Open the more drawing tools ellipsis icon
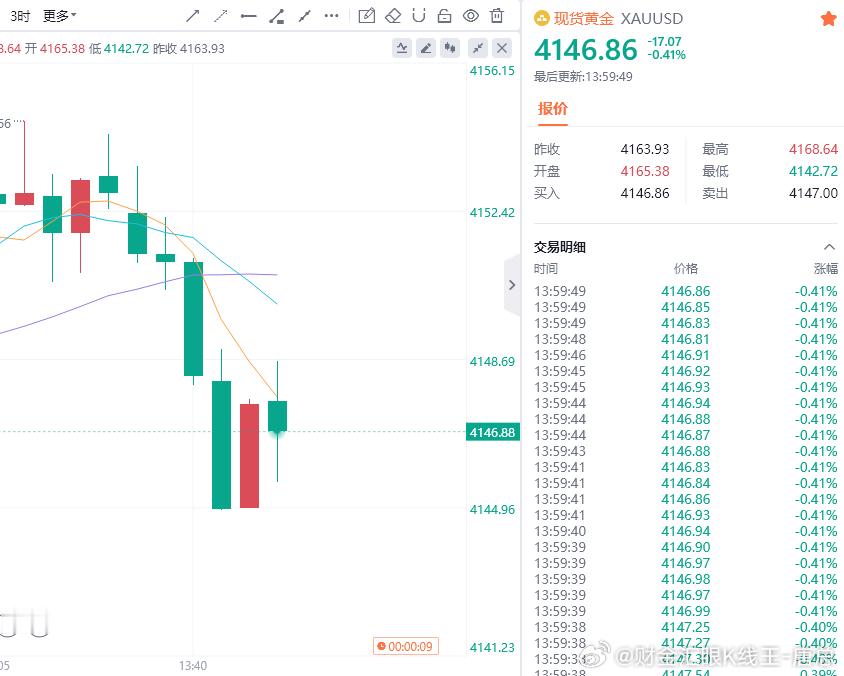 333,15
